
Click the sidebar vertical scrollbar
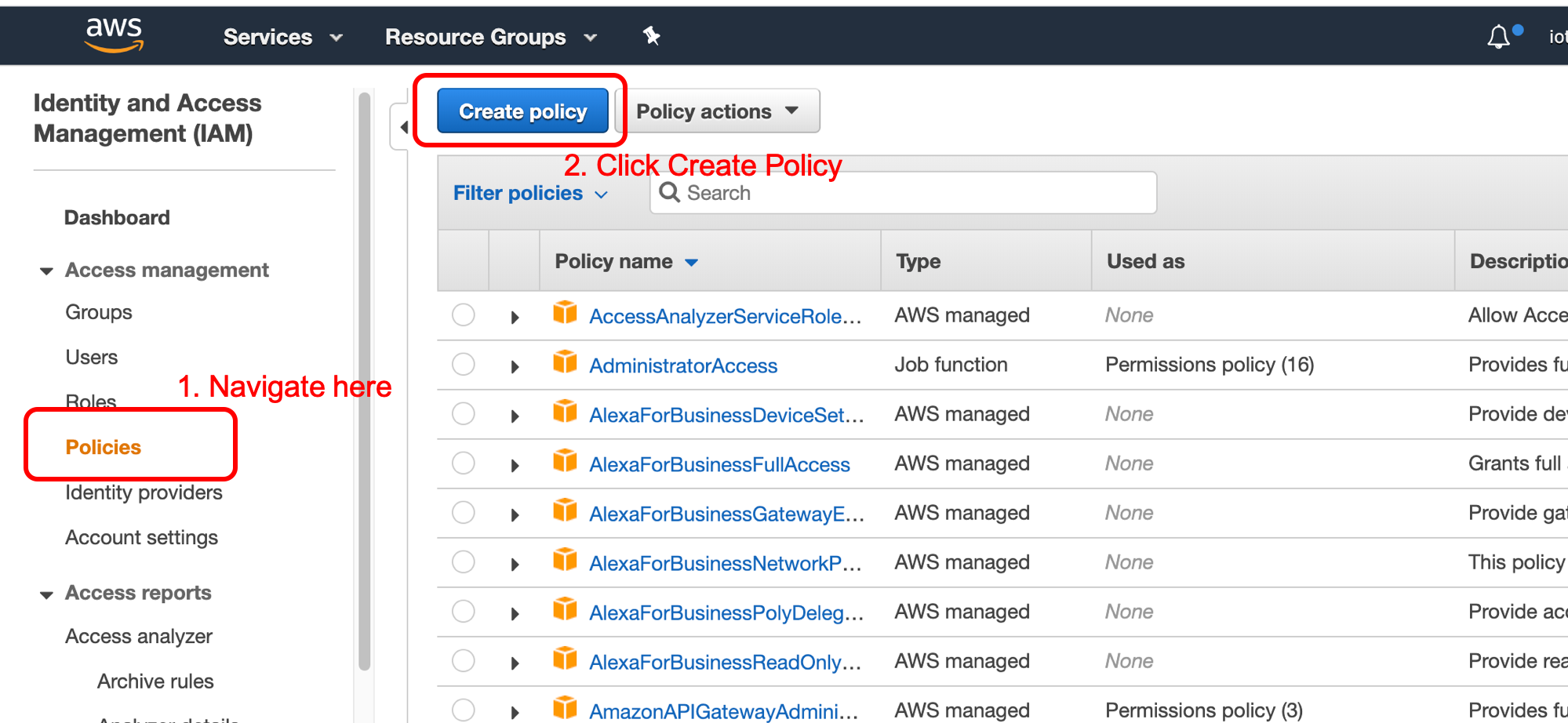coord(364,382)
